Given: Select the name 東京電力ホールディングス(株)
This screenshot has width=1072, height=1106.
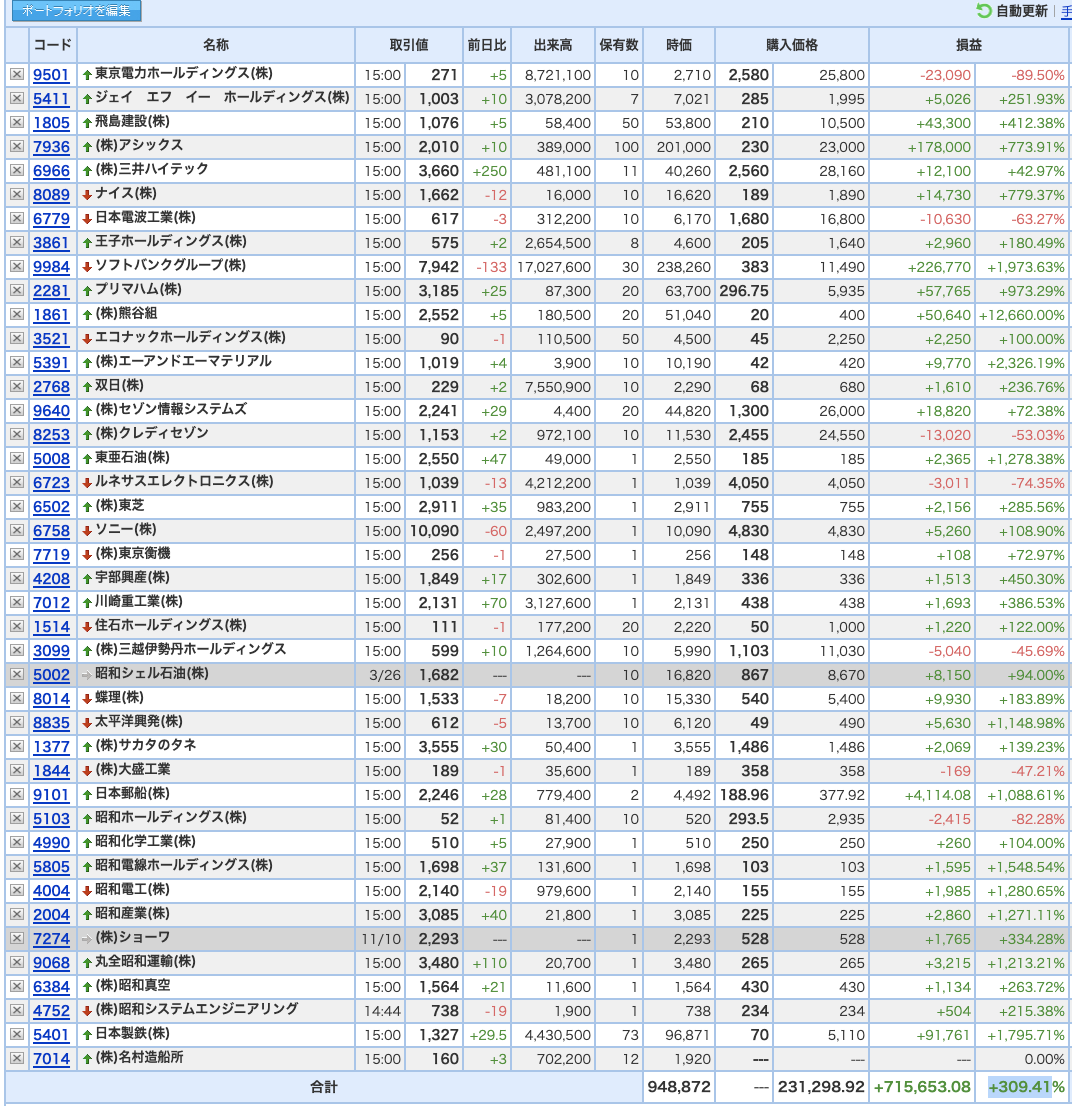Looking at the screenshot, I should (184, 73).
